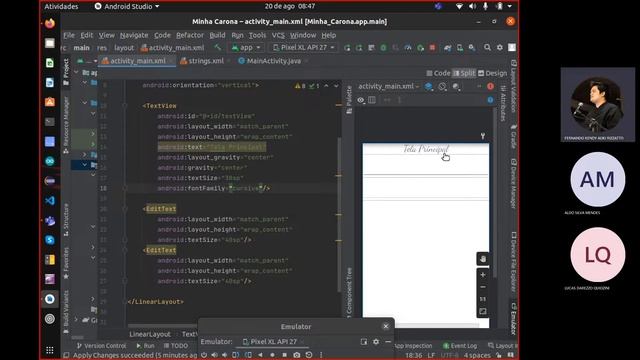
Task: Open Device Manager icon in main toolbar
Action: coord(460,48)
